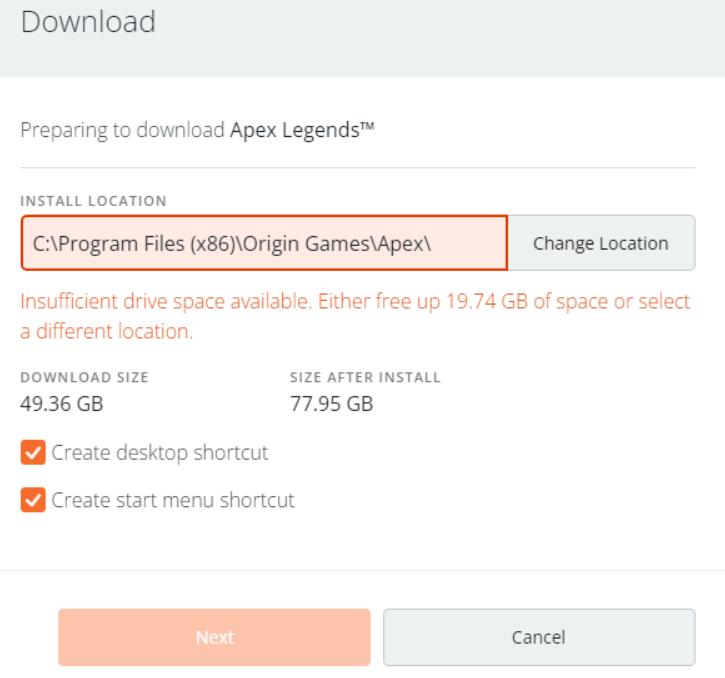Click the "Create desktop shortcut" label text
This screenshot has width=725, height=678.
click(160, 452)
